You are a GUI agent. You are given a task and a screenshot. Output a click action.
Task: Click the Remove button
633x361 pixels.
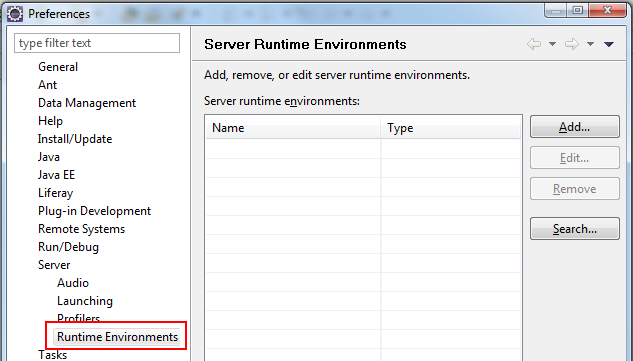tap(574, 189)
